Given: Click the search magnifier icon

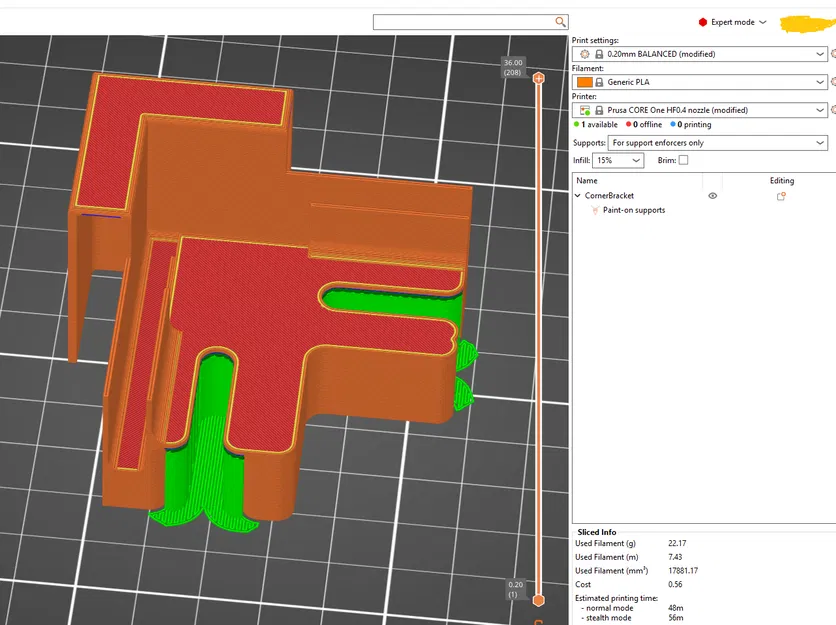Looking at the screenshot, I should coord(560,21).
